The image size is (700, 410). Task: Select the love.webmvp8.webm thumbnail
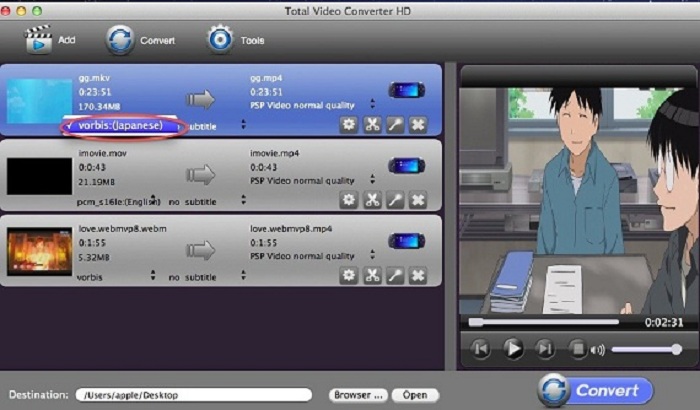point(39,251)
